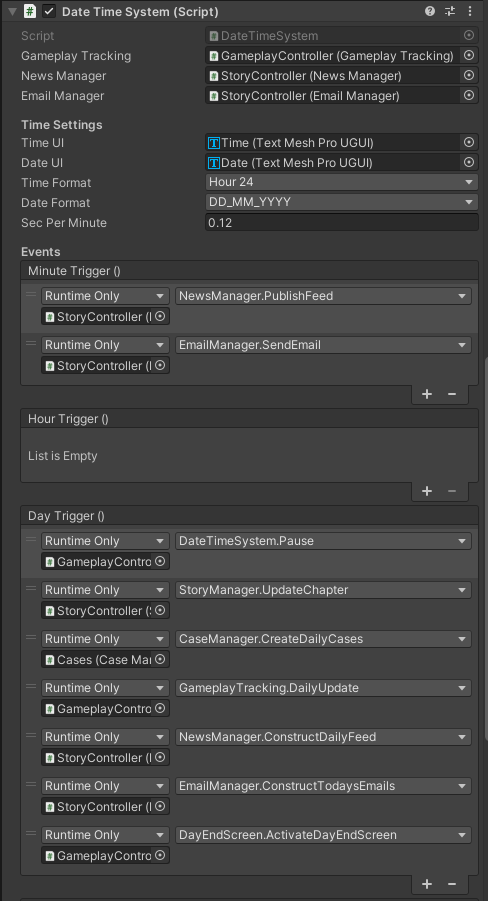Toggle the Date Time System enabled checkbox
Image resolution: width=488 pixels, height=901 pixels.
pyautogui.click(x=49, y=11)
